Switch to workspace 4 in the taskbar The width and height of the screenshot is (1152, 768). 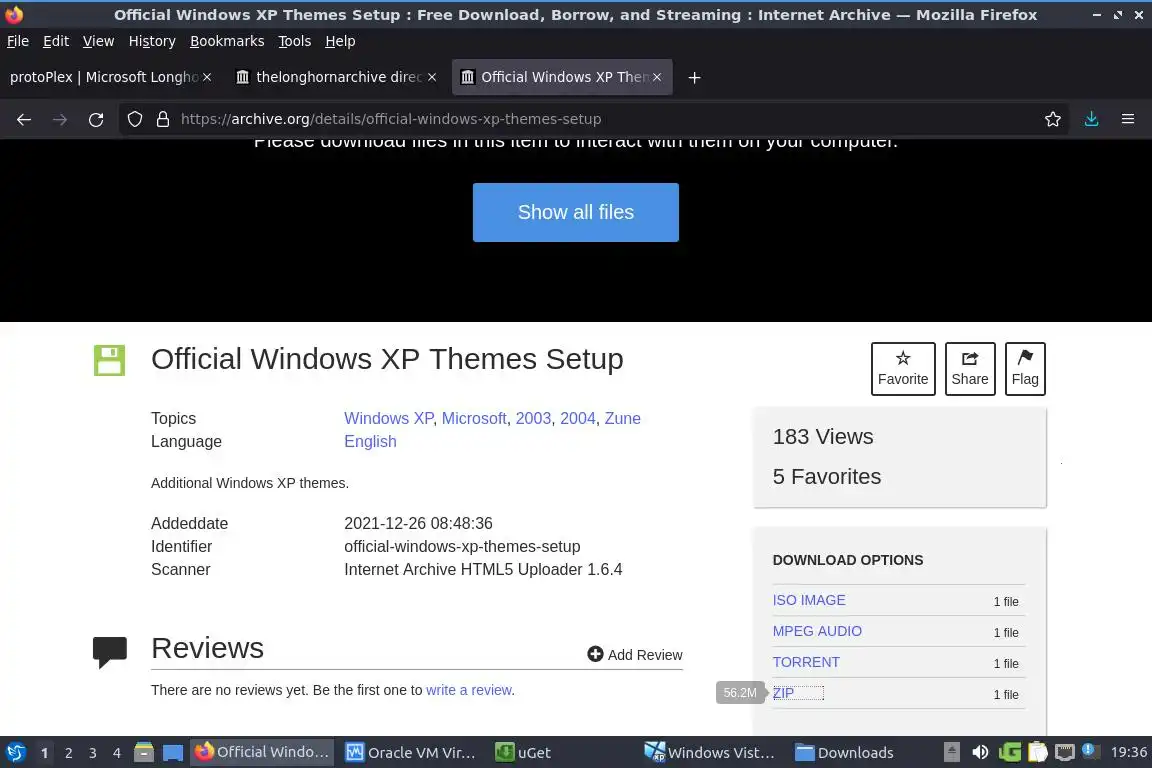point(117,753)
